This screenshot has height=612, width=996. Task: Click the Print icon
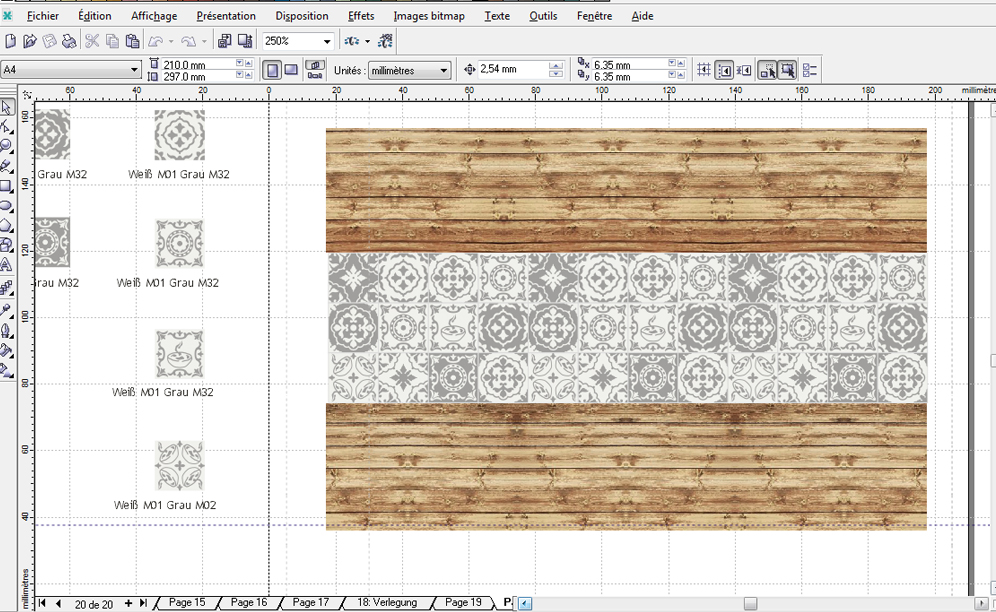coord(69,41)
